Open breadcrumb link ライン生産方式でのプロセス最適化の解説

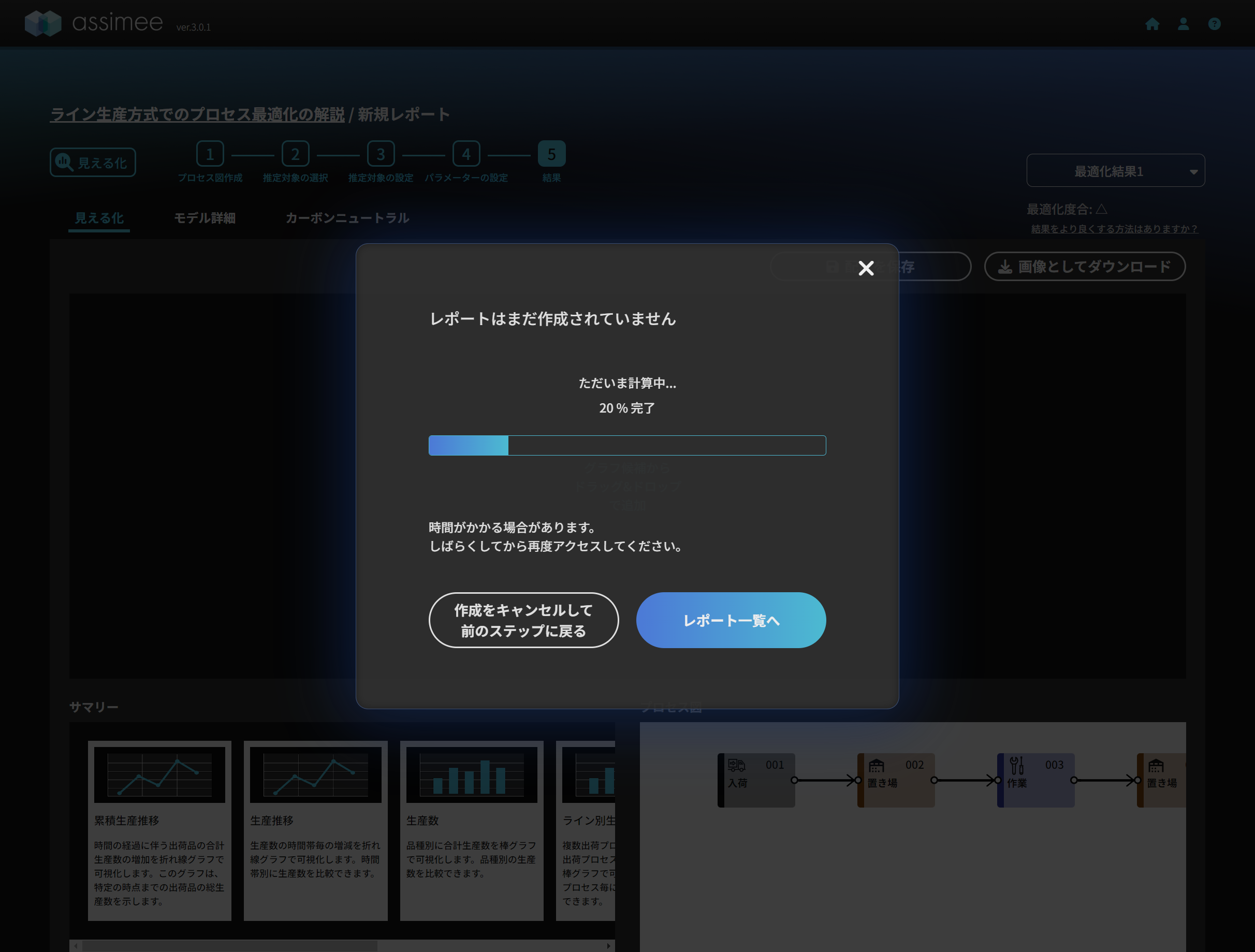click(x=197, y=114)
